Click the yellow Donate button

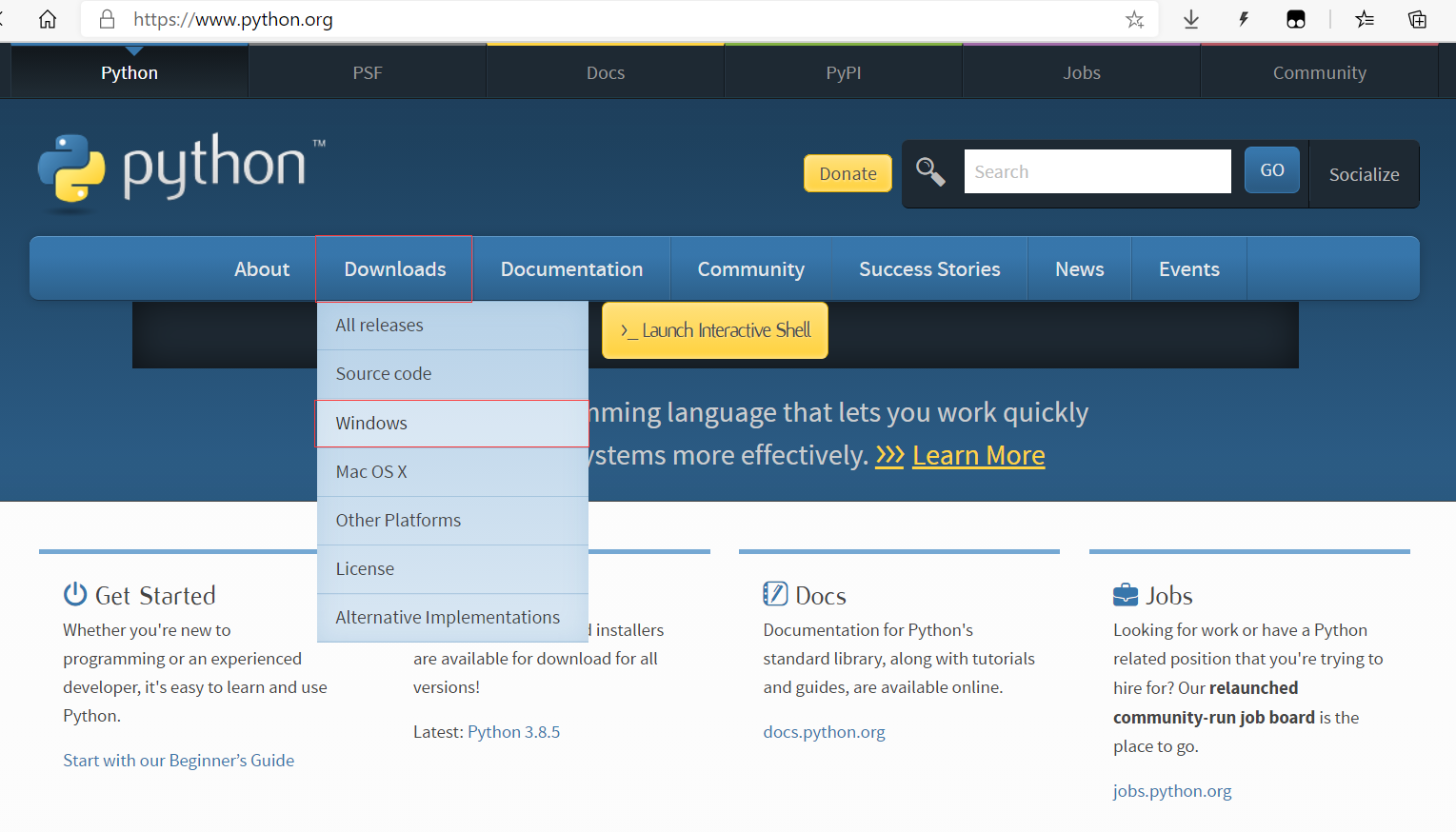848,173
